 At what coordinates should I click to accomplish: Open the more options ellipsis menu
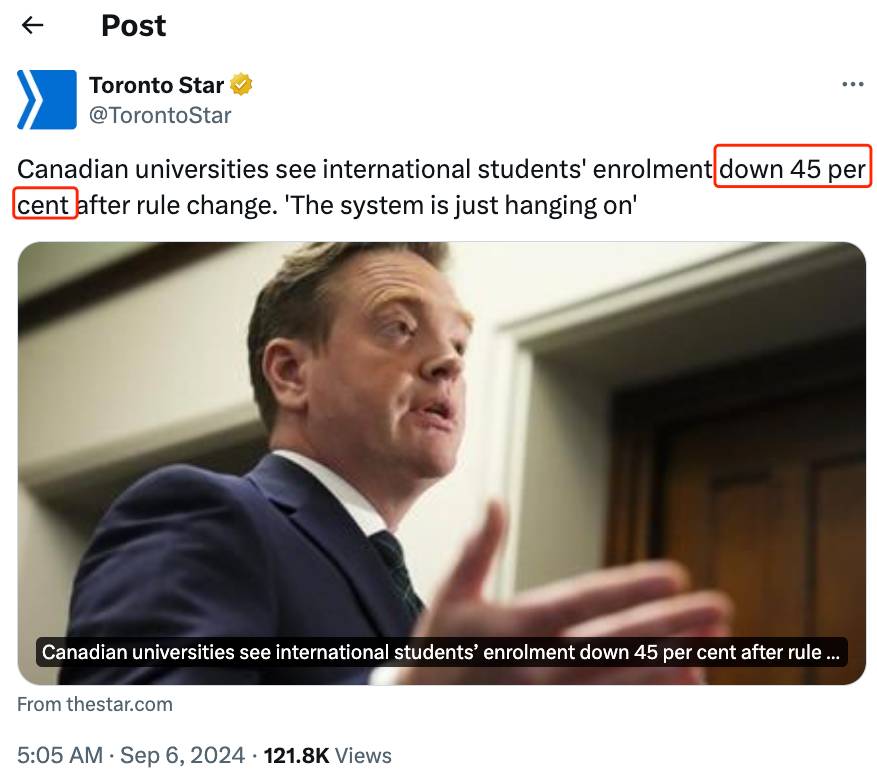pos(852,85)
